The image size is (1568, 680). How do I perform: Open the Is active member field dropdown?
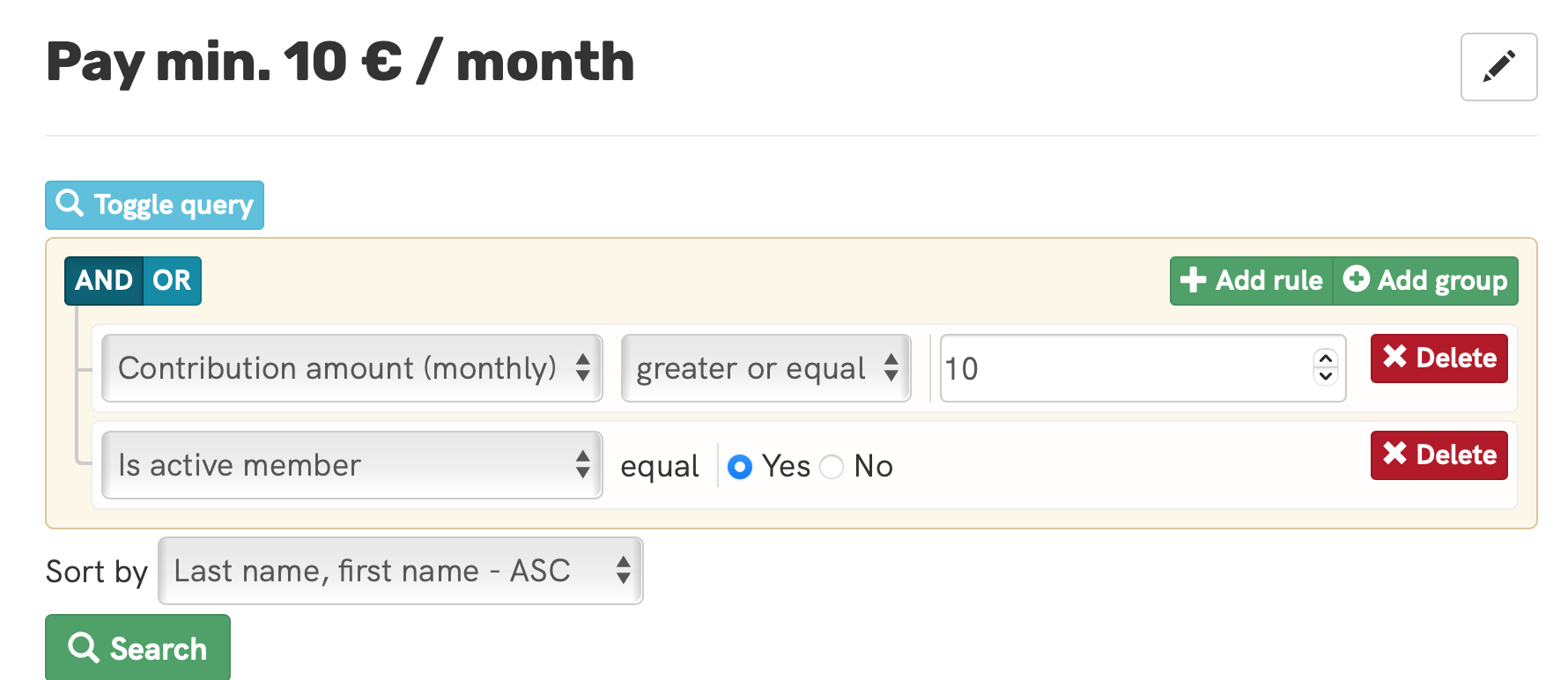point(352,465)
